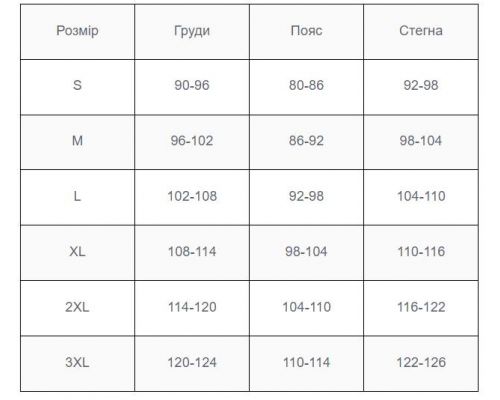Choose the XL size cell
This screenshot has width=500, height=400.
(77, 251)
